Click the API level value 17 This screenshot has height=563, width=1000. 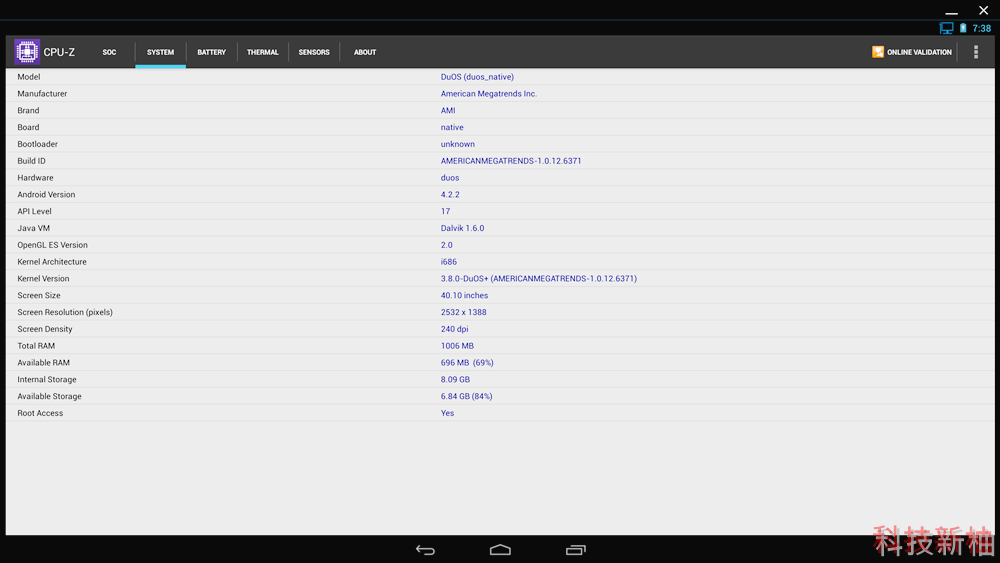[x=445, y=211]
